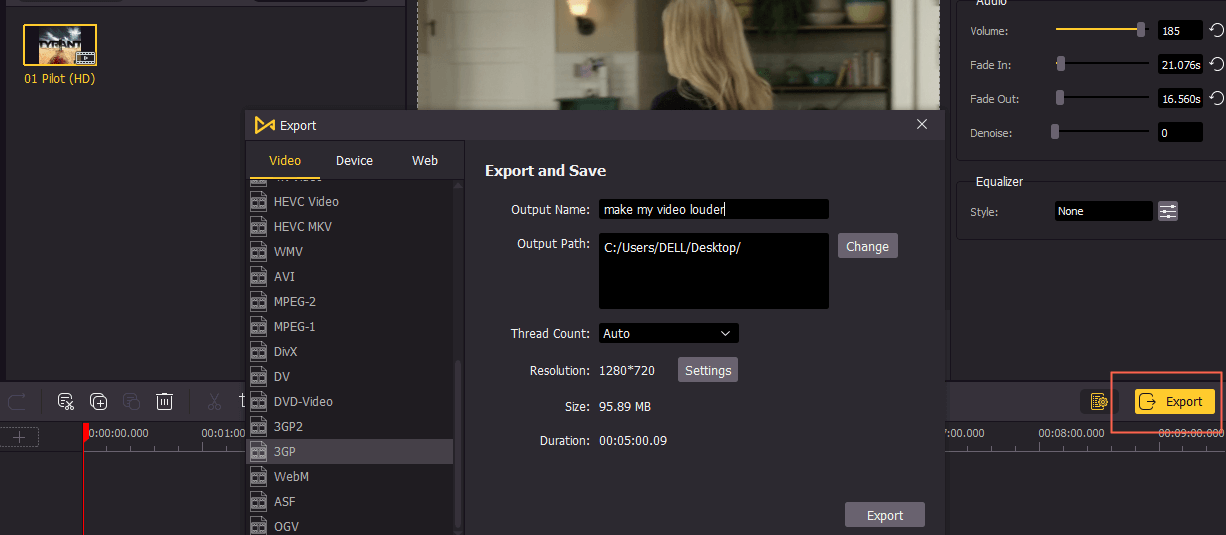This screenshot has height=535, width=1226.
Task: Select the DV format
Action: point(350,376)
